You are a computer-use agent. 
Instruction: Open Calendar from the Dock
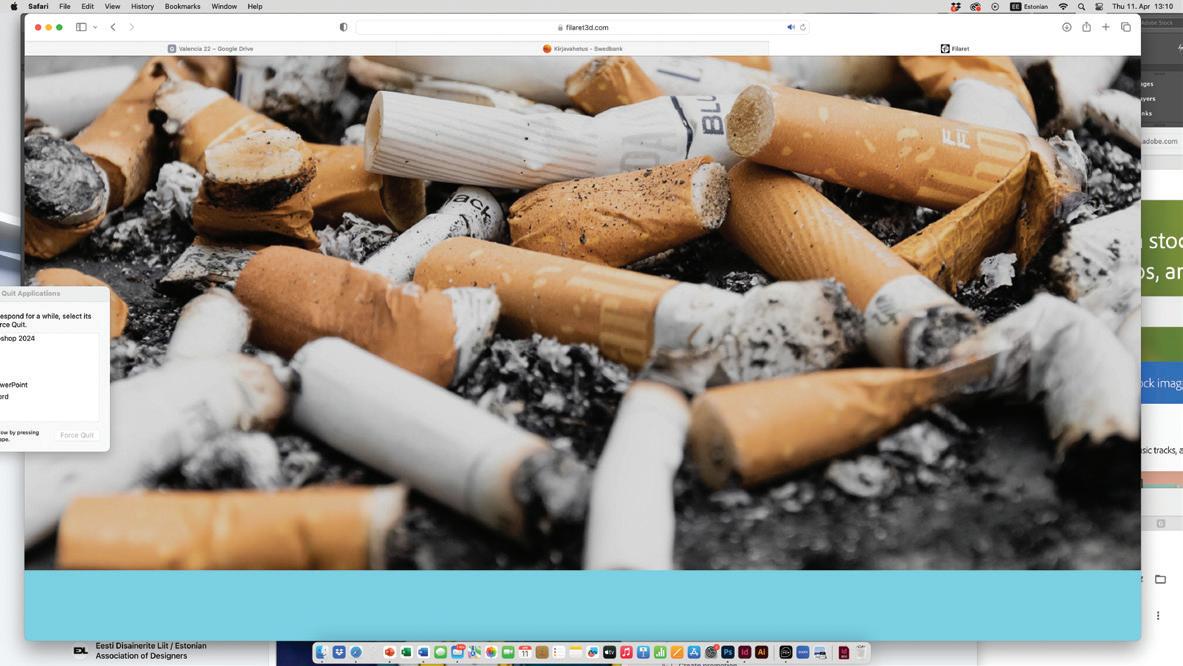coord(525,652)
